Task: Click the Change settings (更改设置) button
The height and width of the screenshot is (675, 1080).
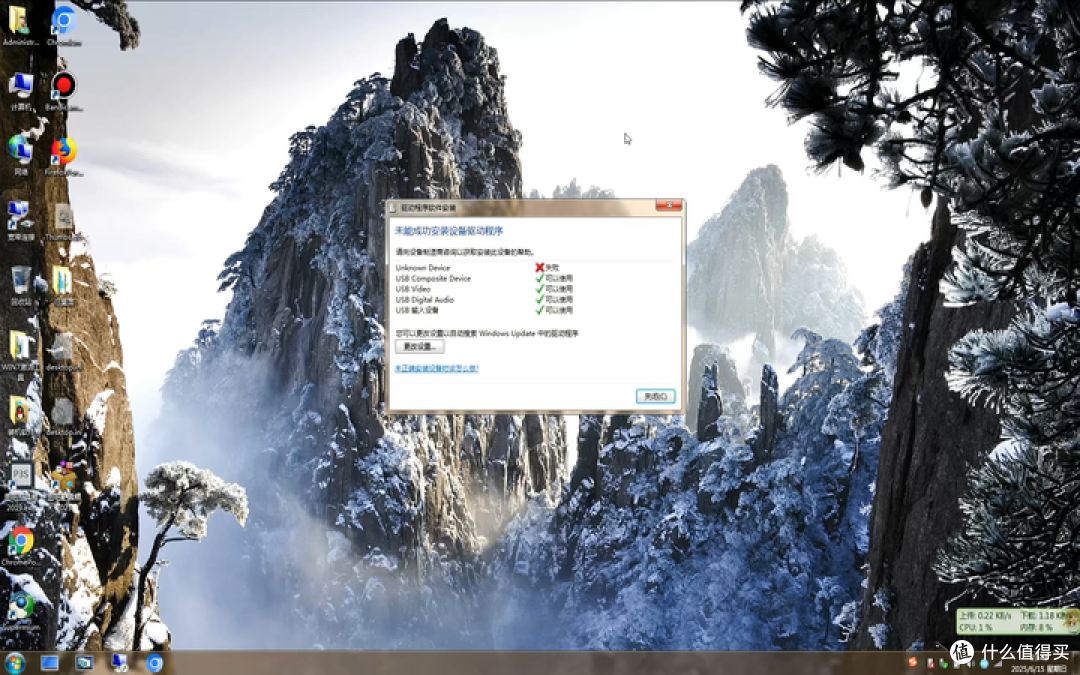Action: pos(419,346)
